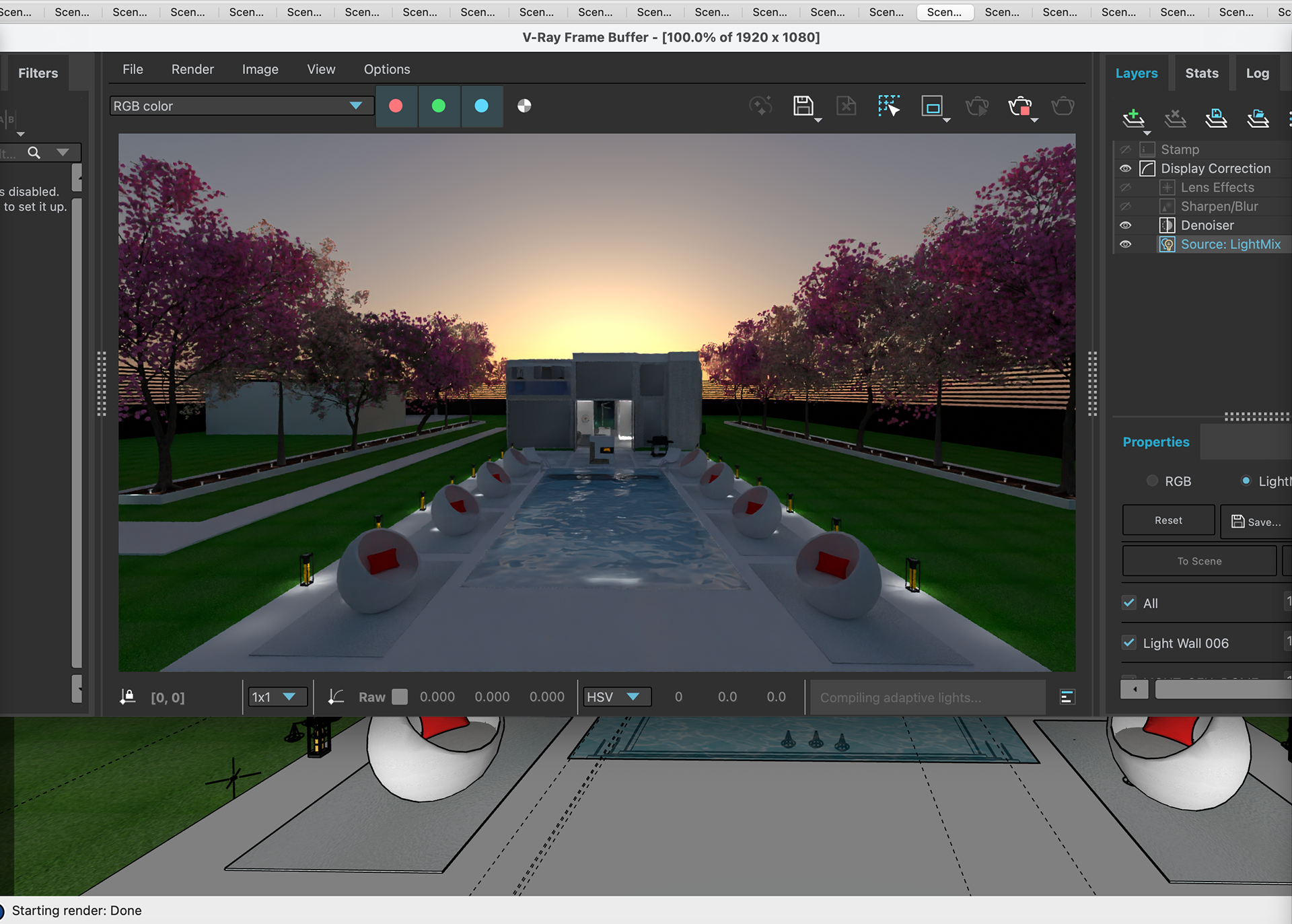Expand the HSV color mode dropdown
Image resolution: width=1292 pixels, height=924 pixels.
[633, 697]
